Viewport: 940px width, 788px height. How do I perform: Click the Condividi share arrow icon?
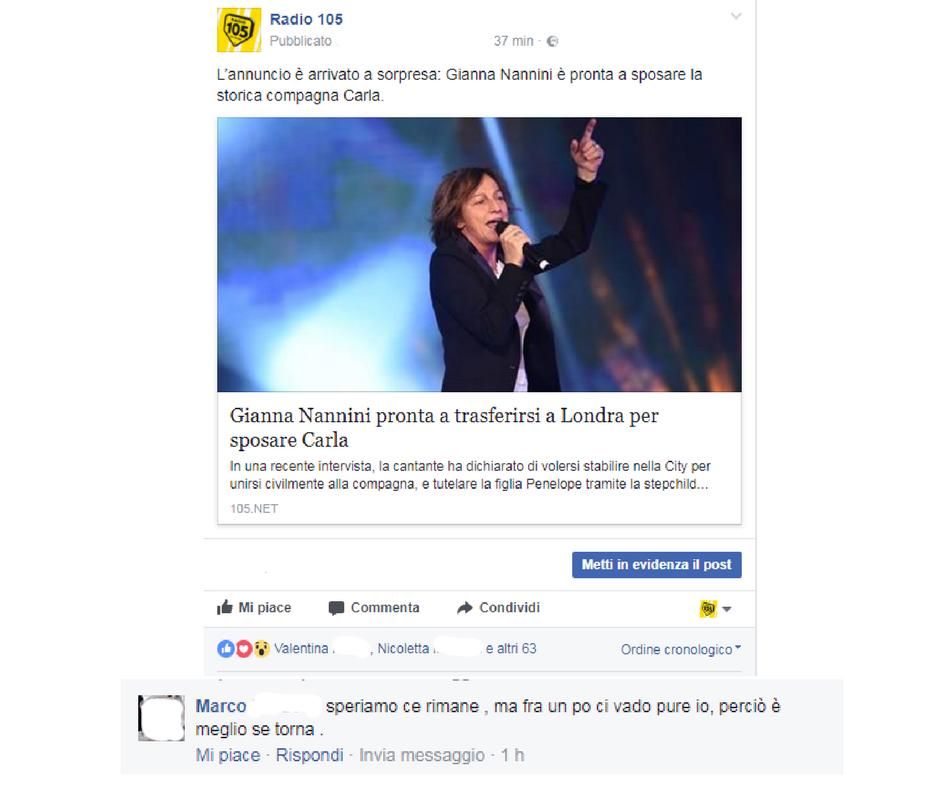tap(465, 608)
